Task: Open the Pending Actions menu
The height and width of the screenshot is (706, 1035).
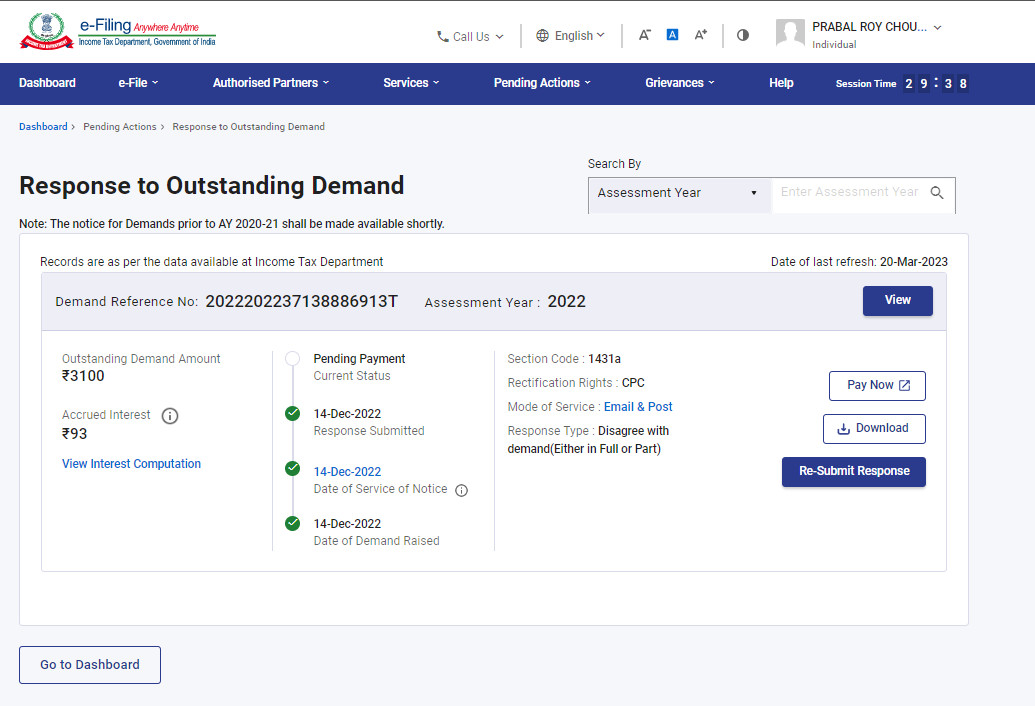Action: pyautogui.click(x=542, y=83)
